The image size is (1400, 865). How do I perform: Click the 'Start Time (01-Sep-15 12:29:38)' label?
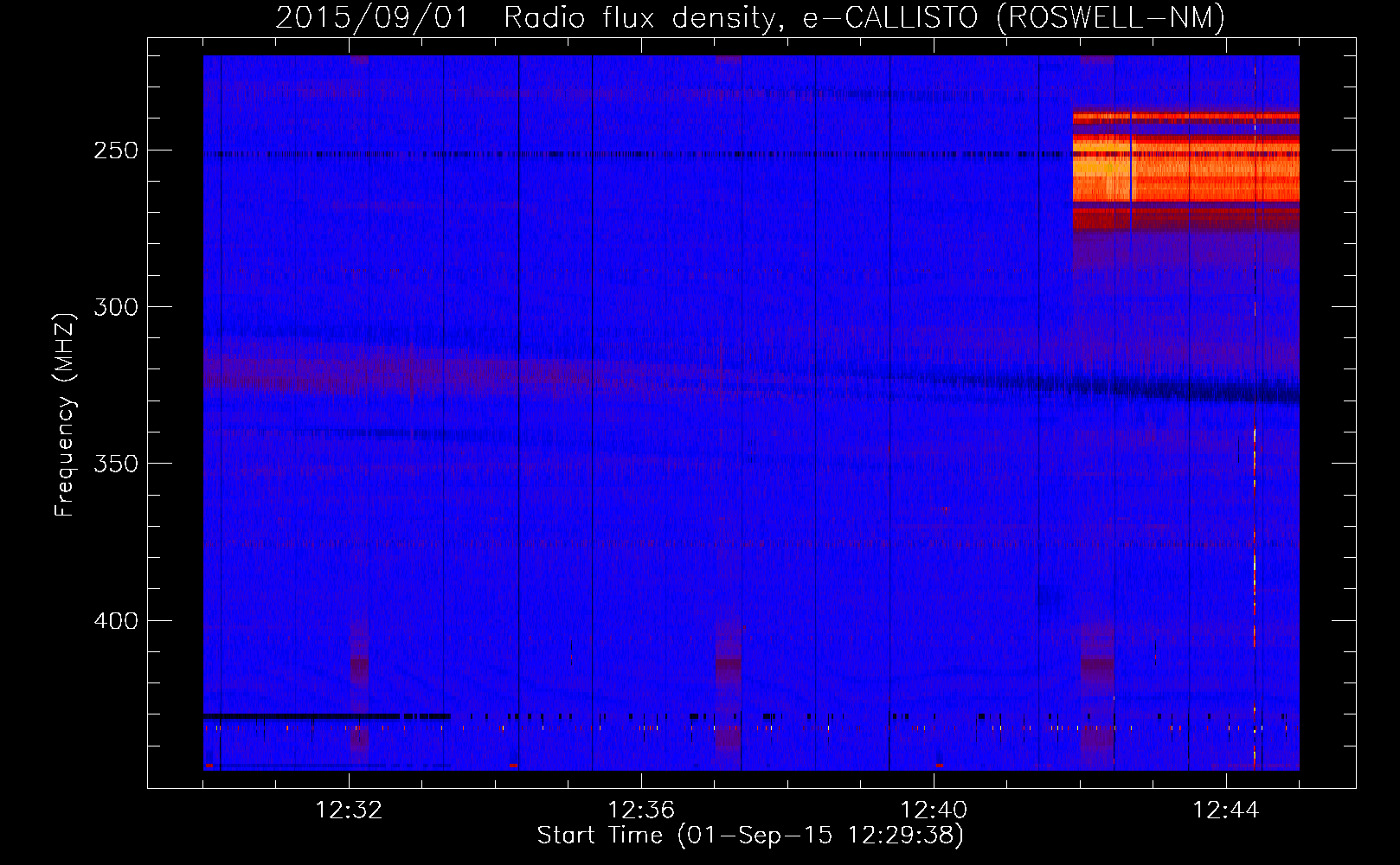click(749, 836)
